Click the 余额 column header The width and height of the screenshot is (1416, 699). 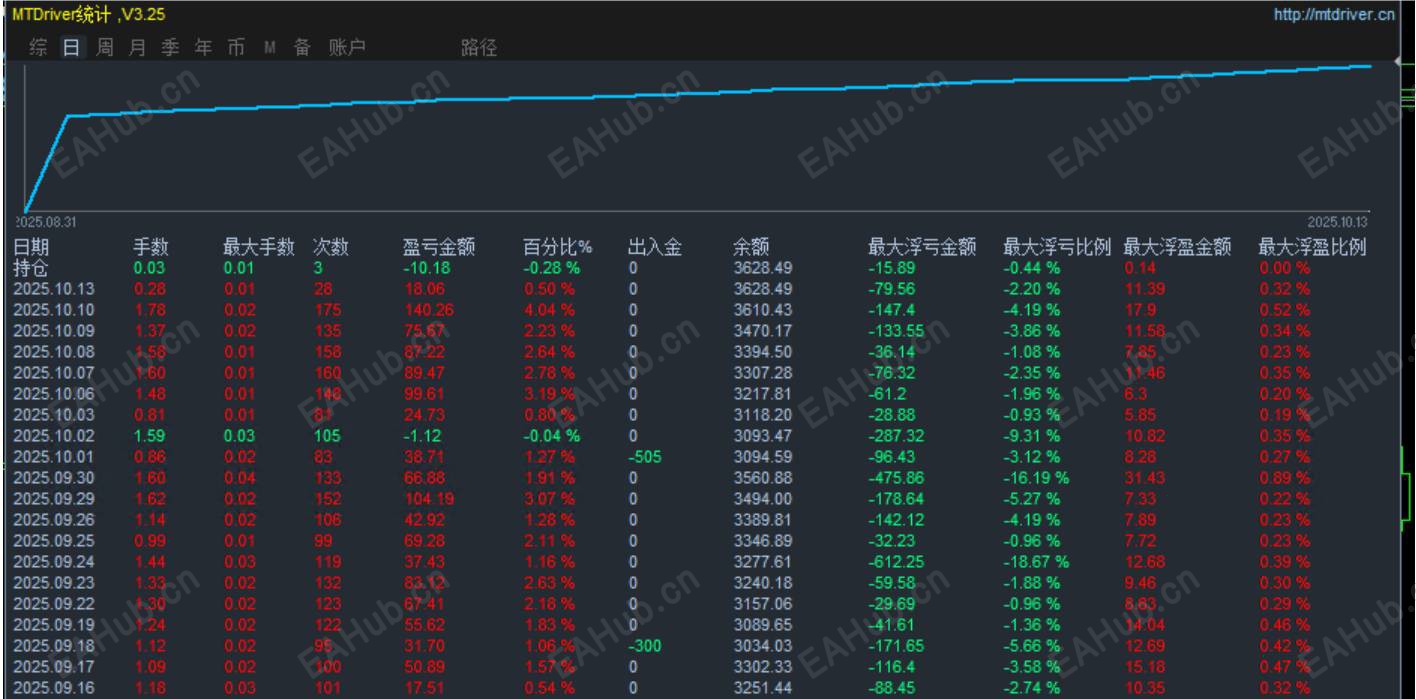point(751,248)
